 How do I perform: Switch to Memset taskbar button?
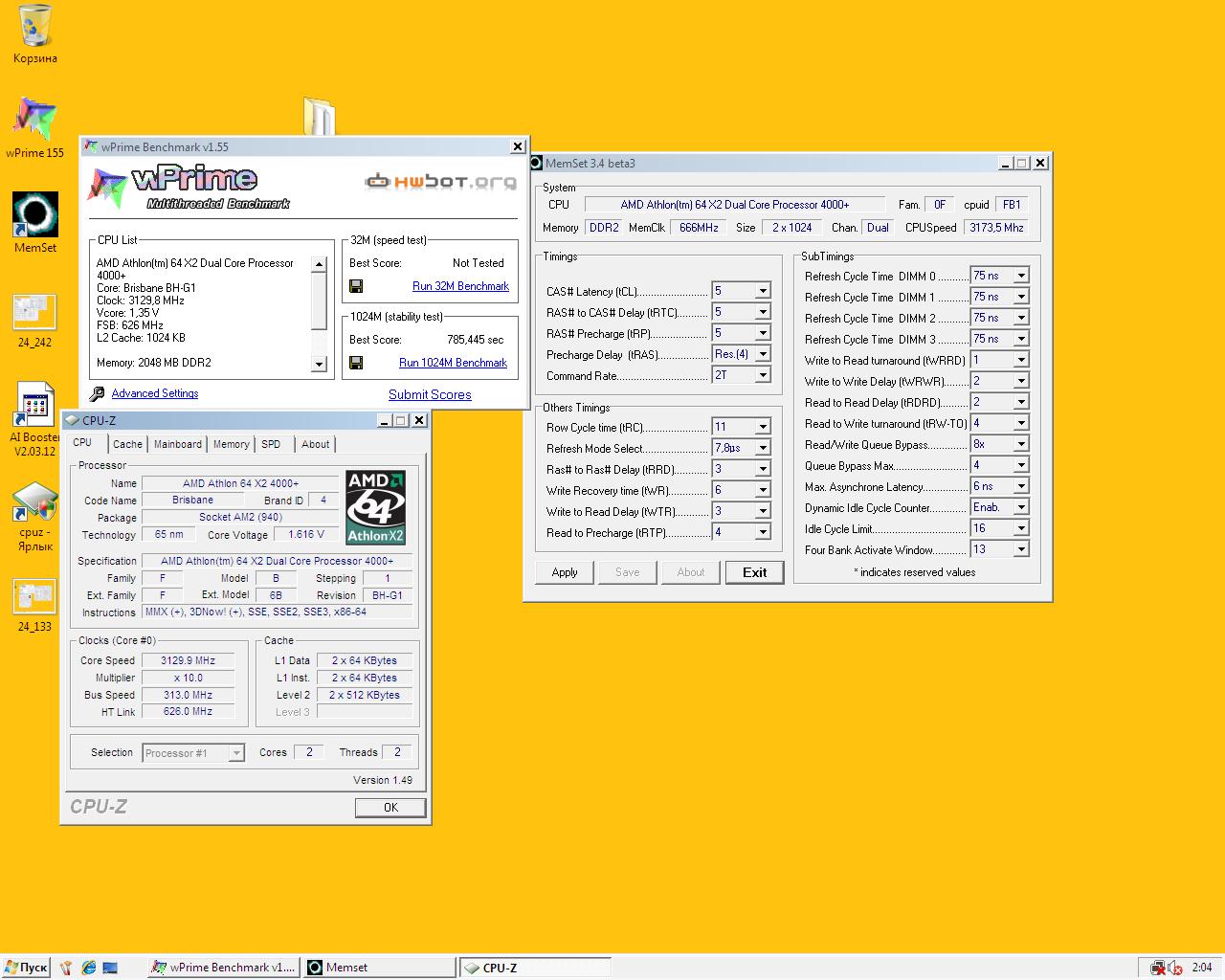click(379, 968)
